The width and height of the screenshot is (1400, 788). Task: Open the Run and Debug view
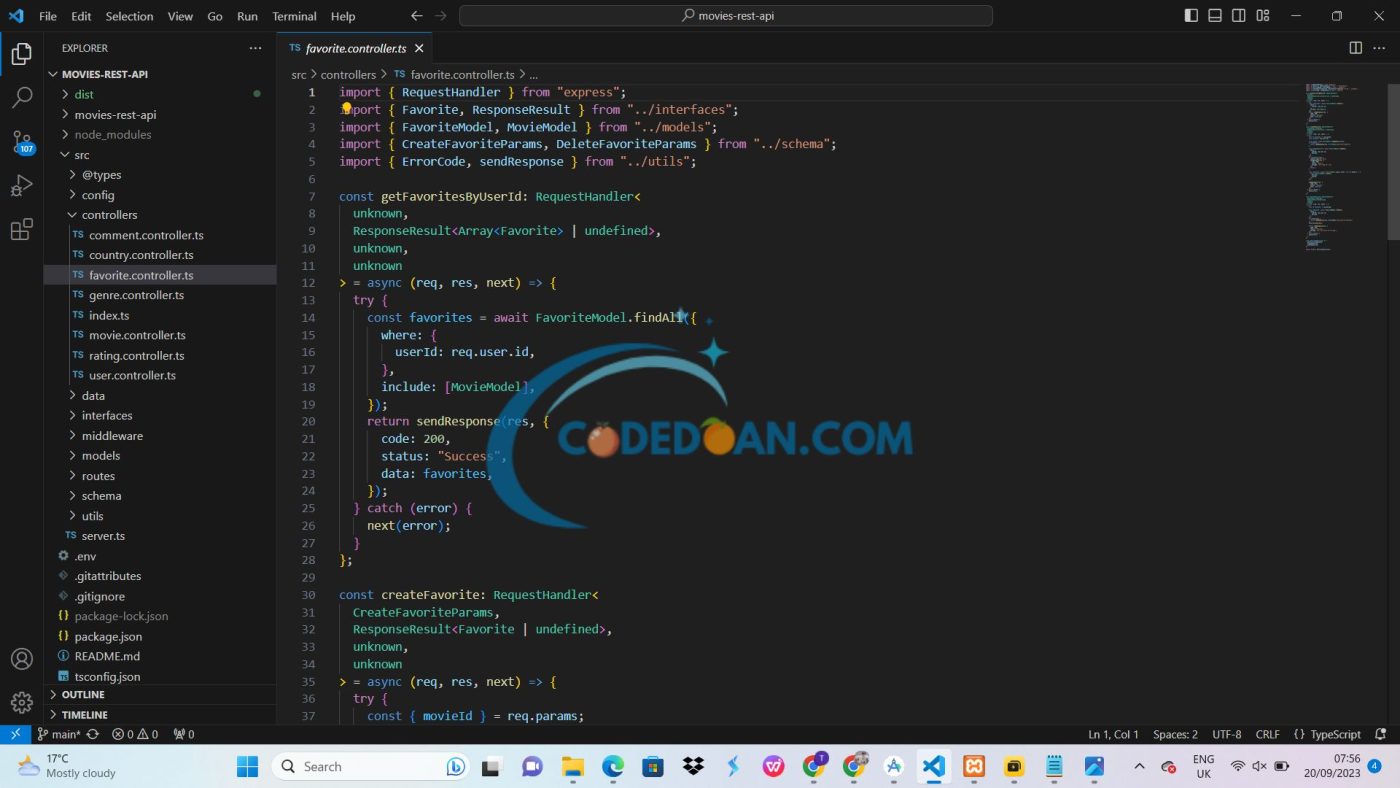coord(21,186)
